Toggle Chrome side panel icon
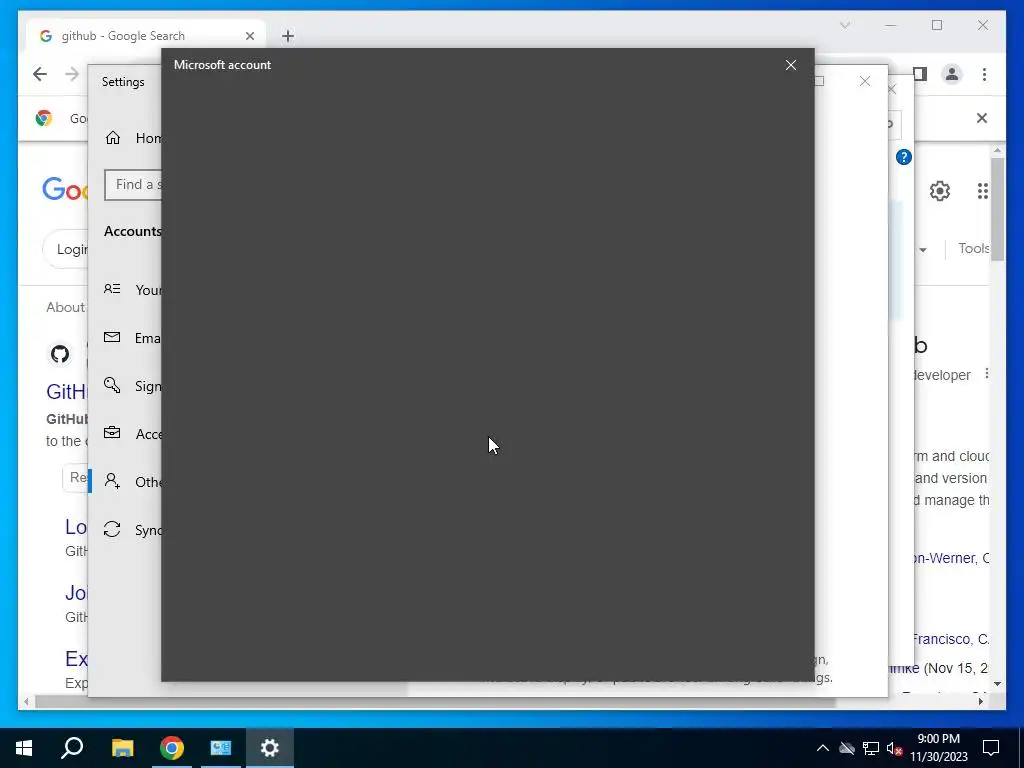 click(x=920, y=74)
